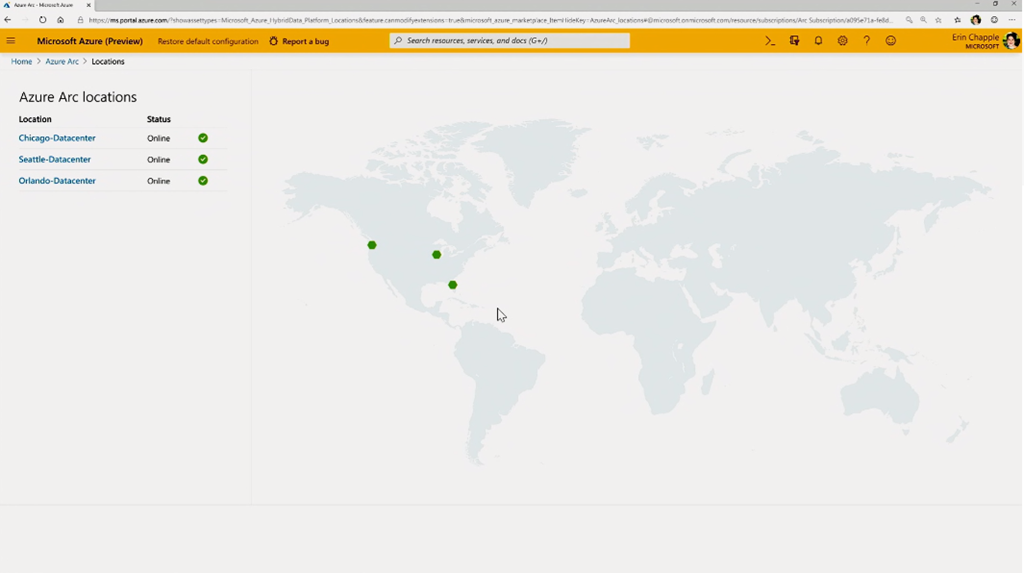This screenshot has height=573, width=1024.
Task: Open the Chicago-Datacenter location
Action: pos(57,138)
